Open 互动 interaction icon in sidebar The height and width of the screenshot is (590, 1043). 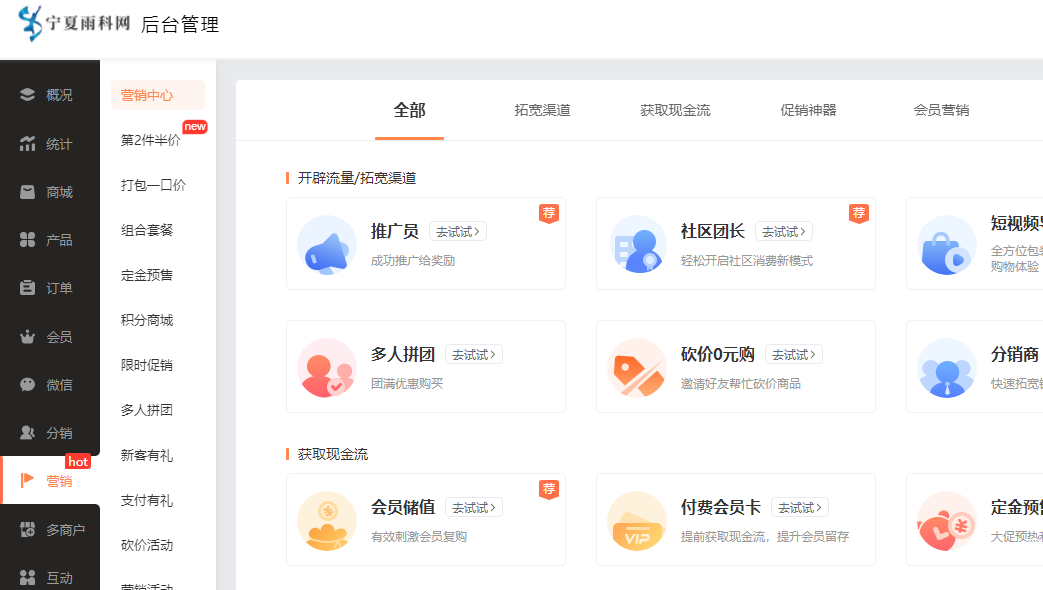pyautogui.click(x=27, y=577)
